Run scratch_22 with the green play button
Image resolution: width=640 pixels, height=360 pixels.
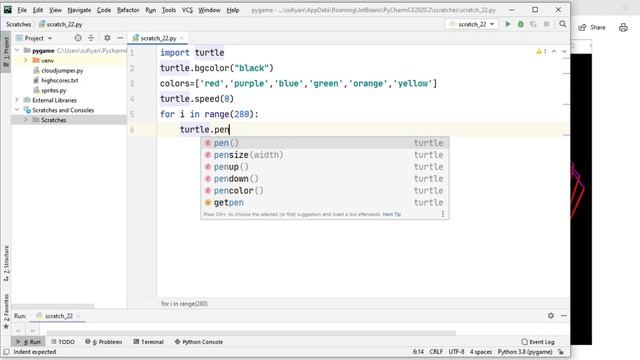coord(508,24)
